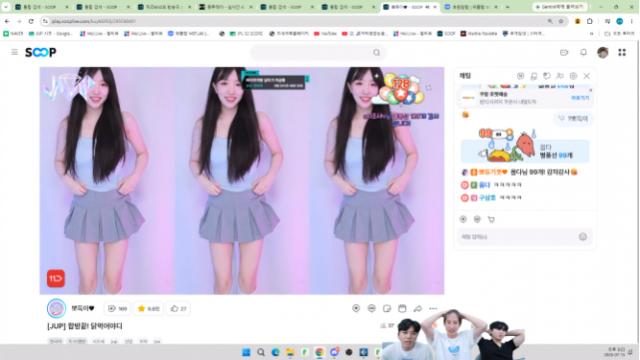
Task: Open the apps grid icon
Action: click(x=622, y=52)
